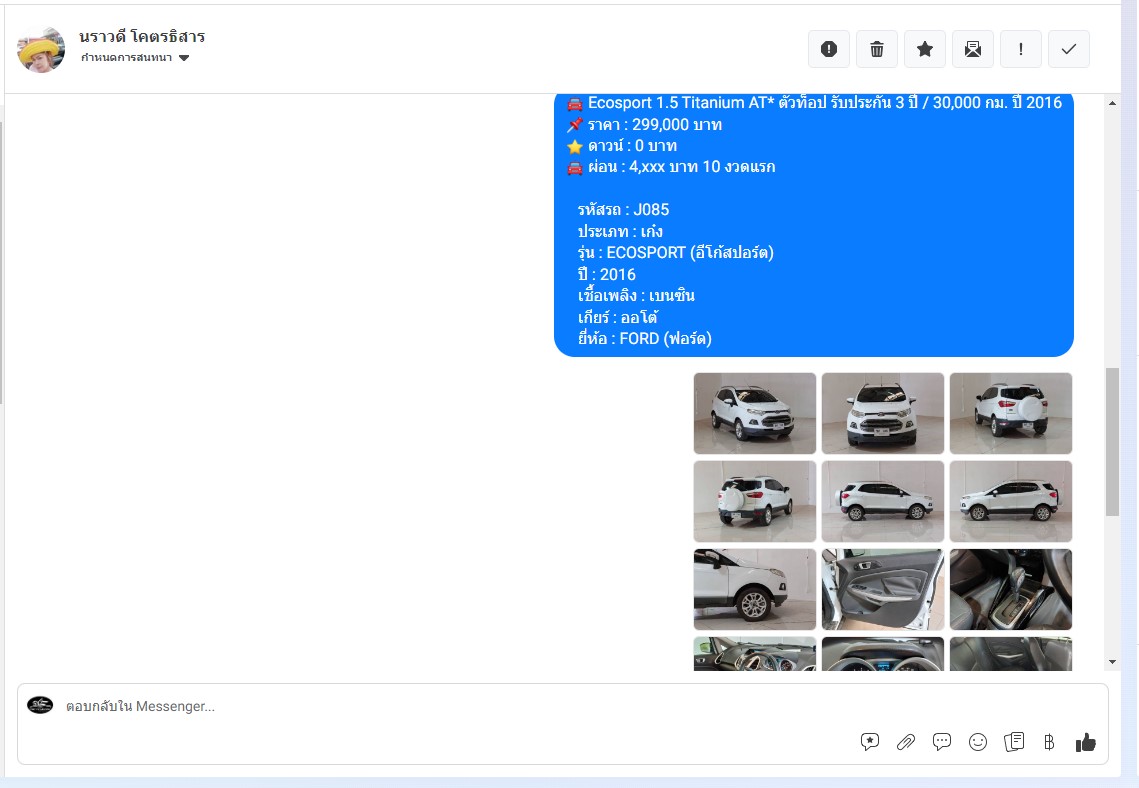Viewport: 1139px width, 788px height.
Task: Click the model line รุ่น : ECOSPORT
Action: [x=676, y=253]
